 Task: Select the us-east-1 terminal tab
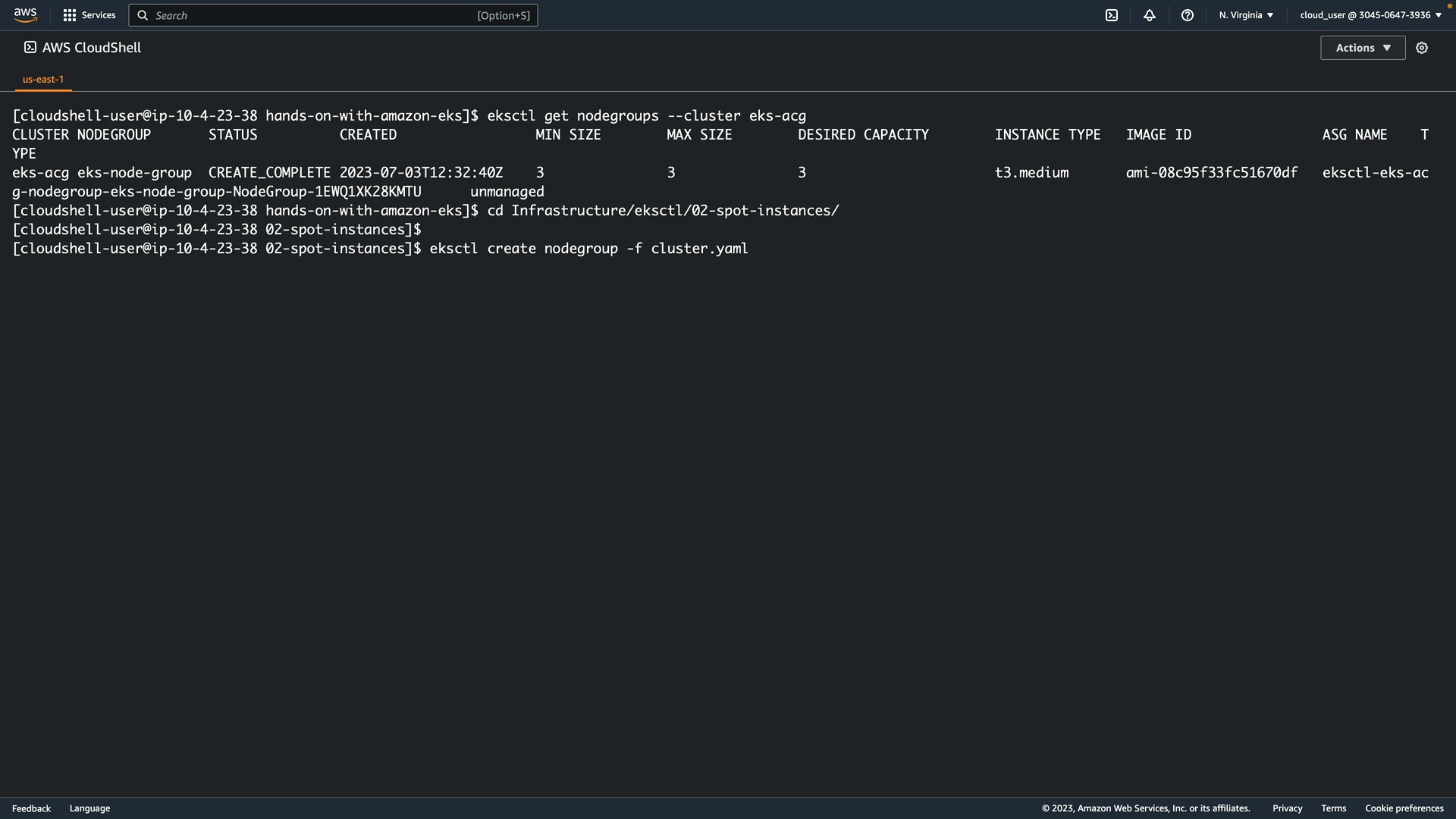coord(43,79)
